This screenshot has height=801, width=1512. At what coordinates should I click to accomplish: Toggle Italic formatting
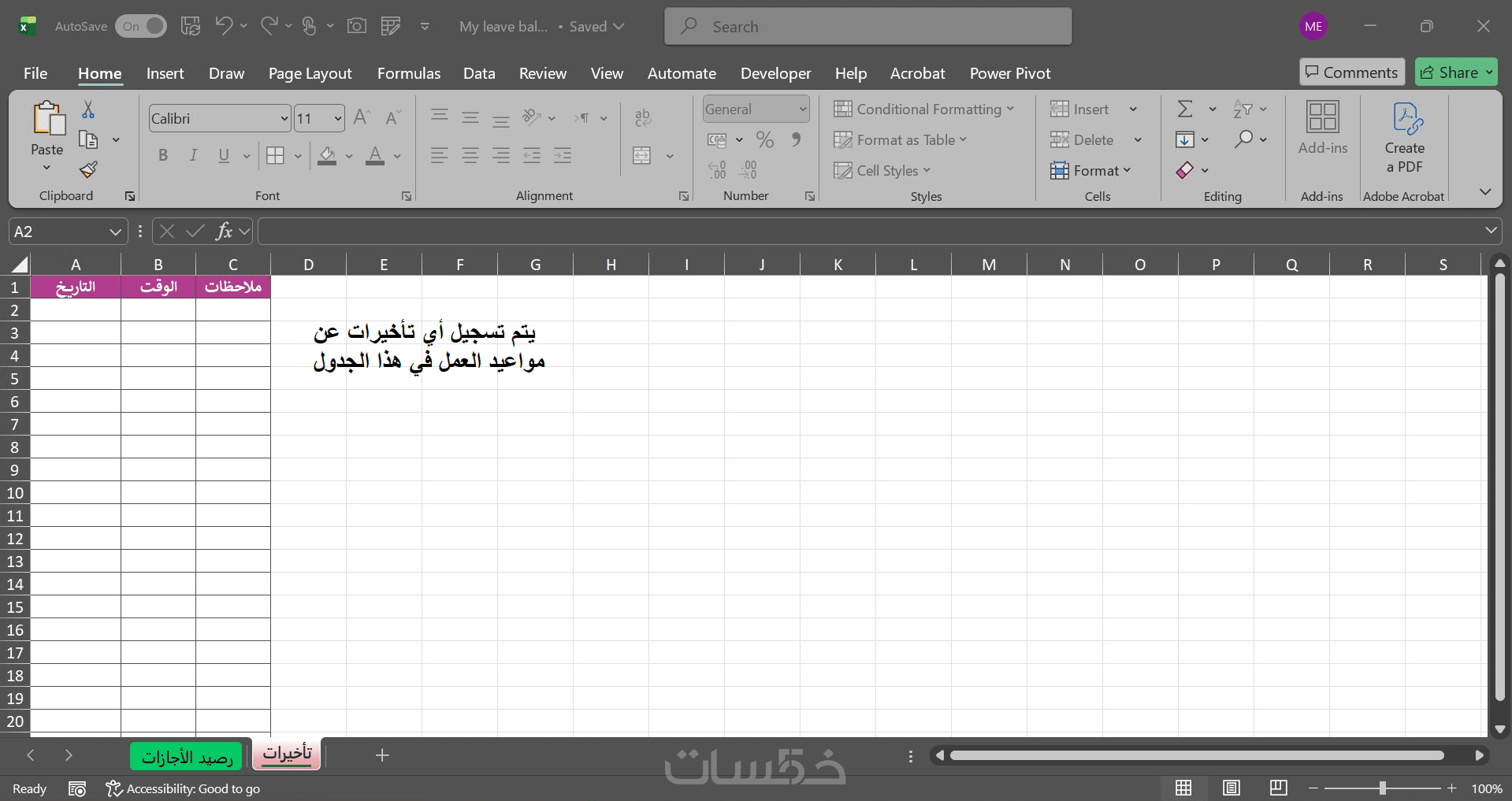tap(193, 155)
